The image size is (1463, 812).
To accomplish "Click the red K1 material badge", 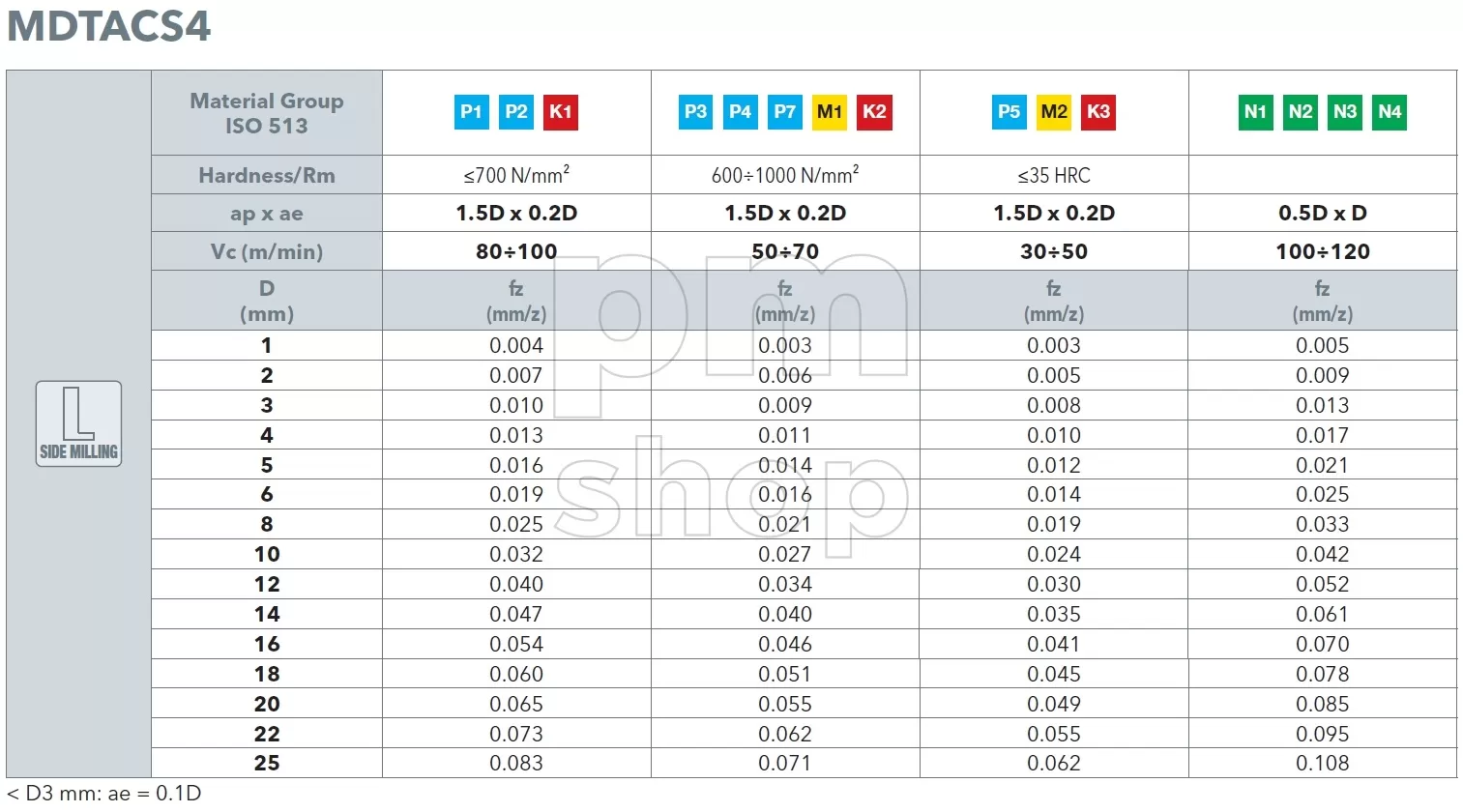I will pos(561,112).
